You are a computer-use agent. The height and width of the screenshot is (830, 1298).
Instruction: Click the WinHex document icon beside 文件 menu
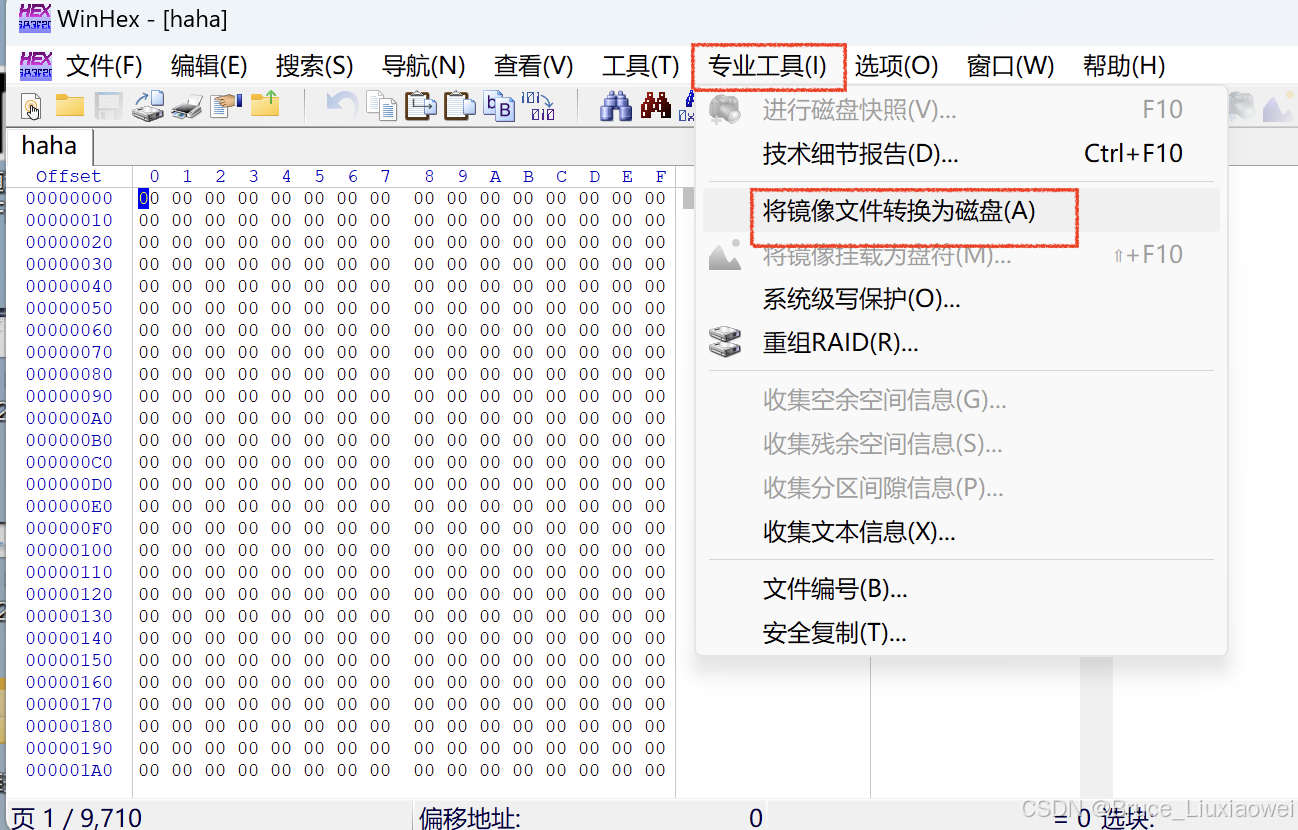tap(36, 66)
